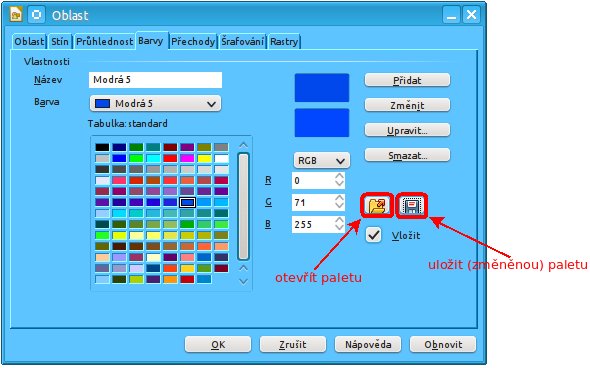This screenshot has height=368, width=590.
Task: Decrease the G value with the down arrow
Action: [339, 206]
